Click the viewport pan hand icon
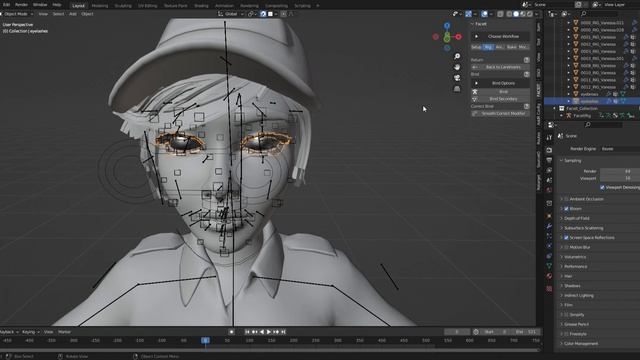 457,67
